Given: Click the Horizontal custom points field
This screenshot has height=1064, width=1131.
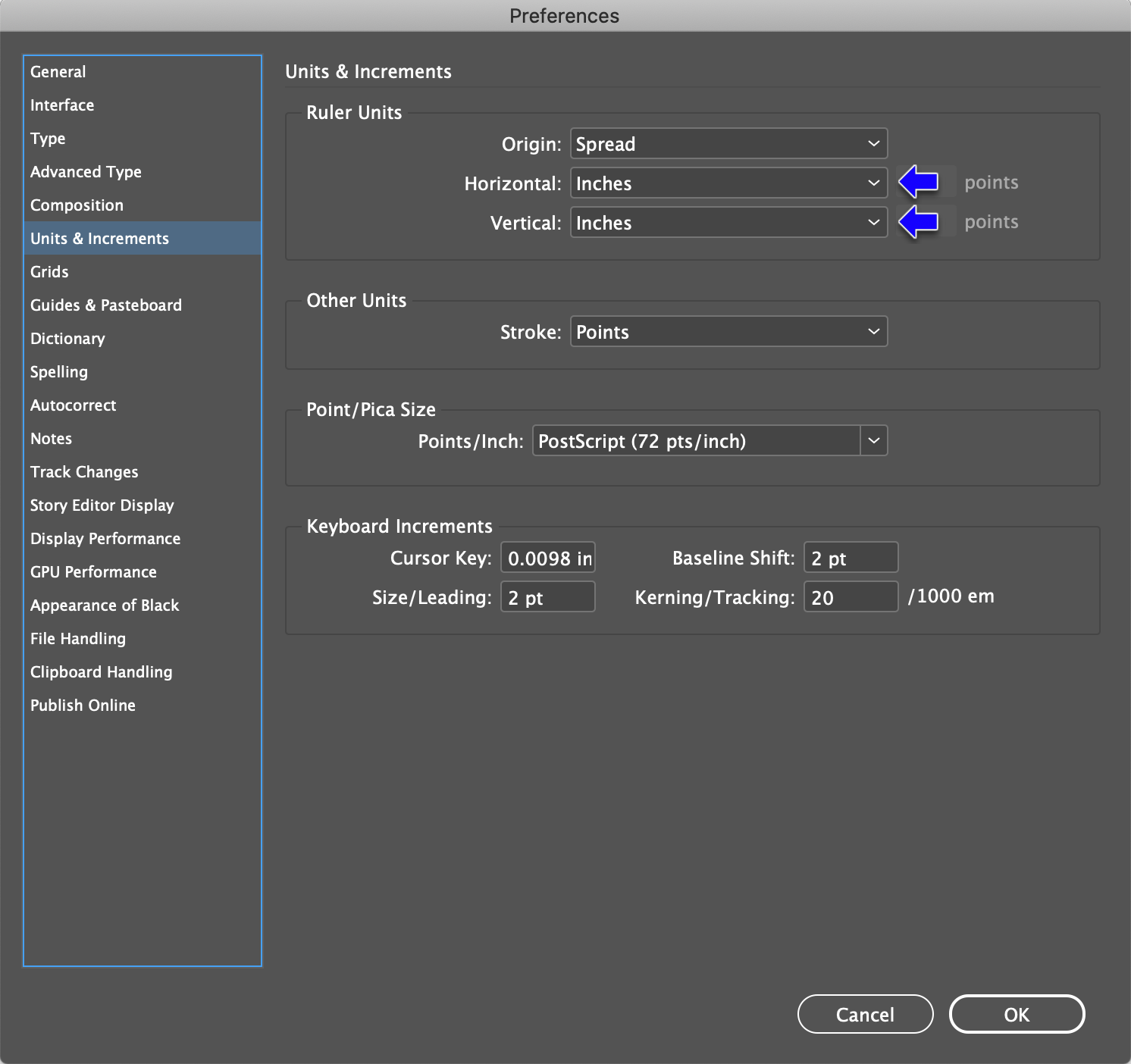Looking at the screenshot, I should click(926, 183).
